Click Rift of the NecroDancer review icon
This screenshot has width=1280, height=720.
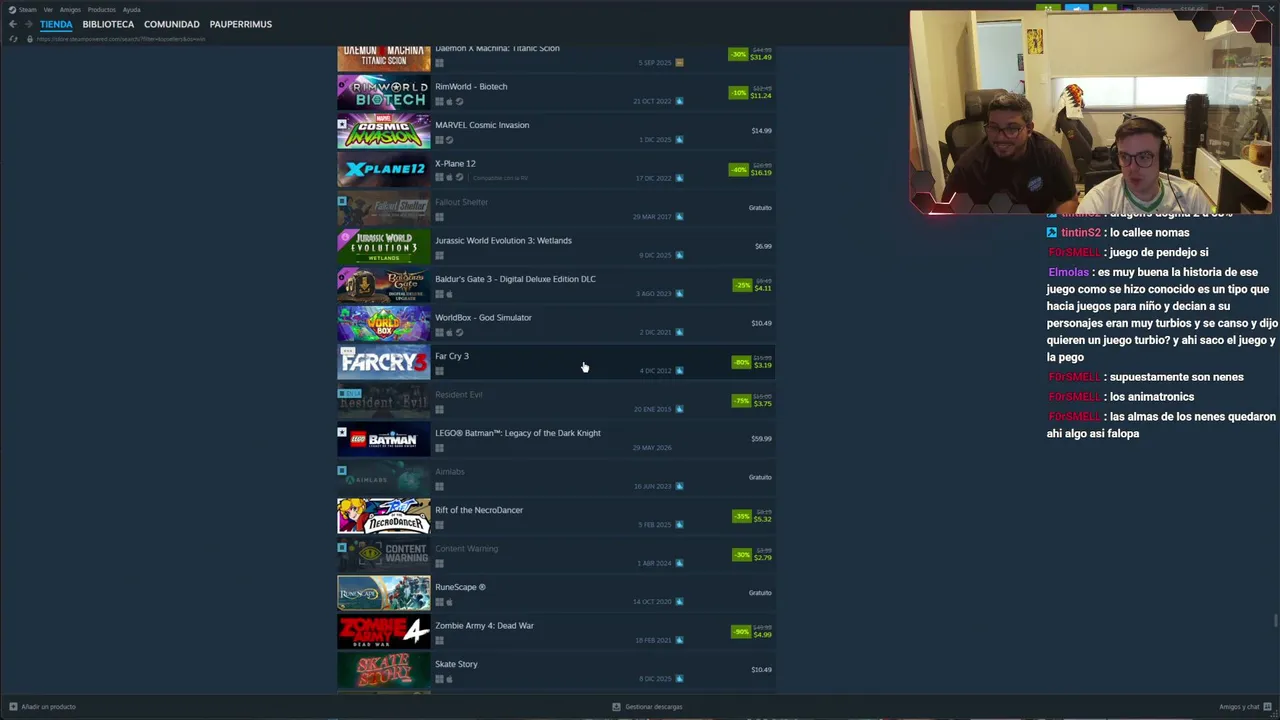[x=679, y=525]
